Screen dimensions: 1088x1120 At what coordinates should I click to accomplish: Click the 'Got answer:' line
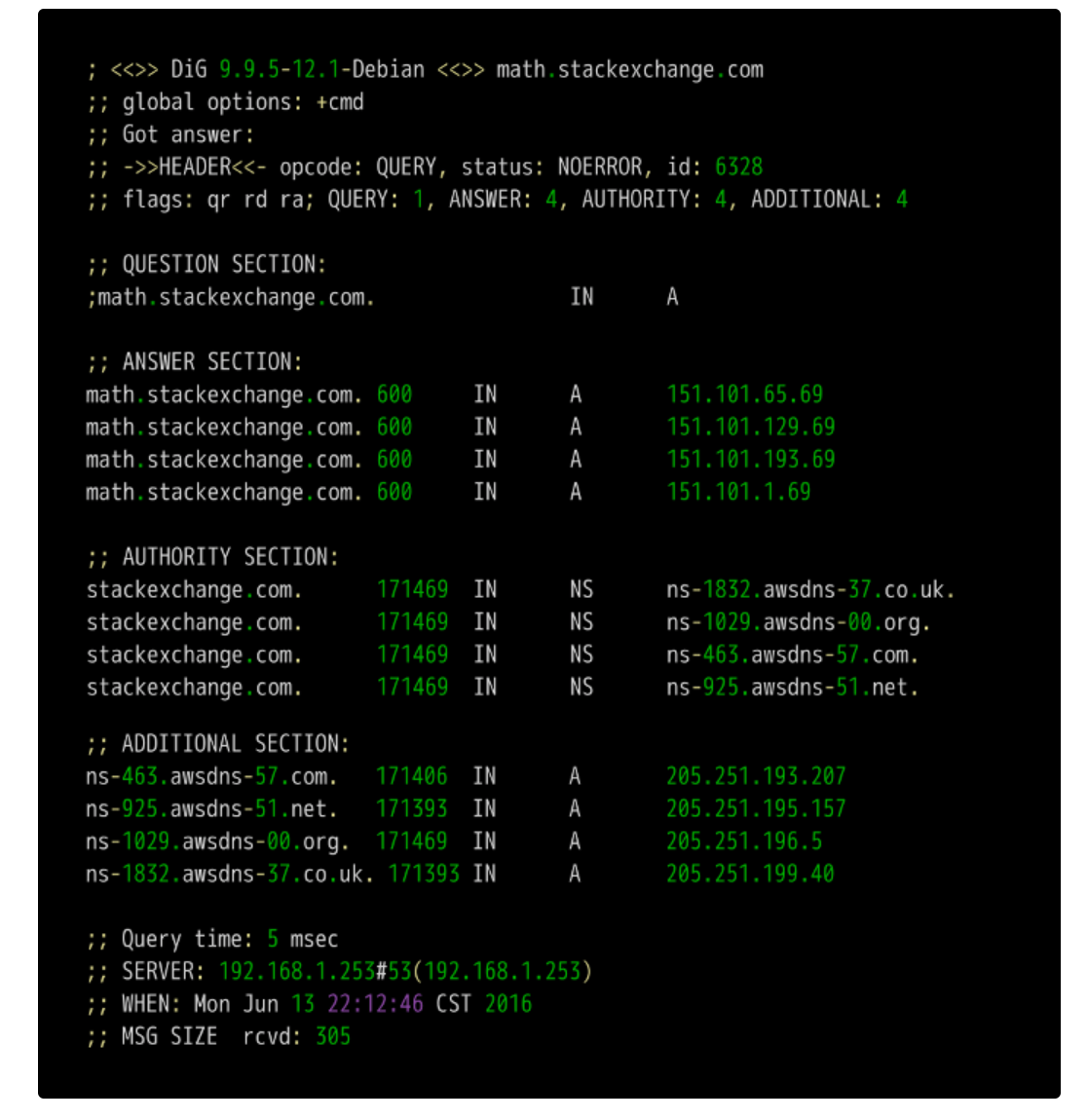[170, 134]
